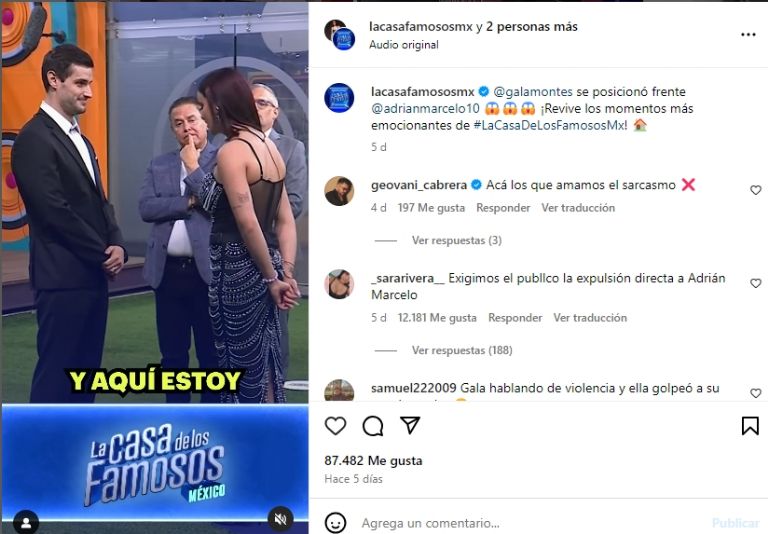Unmute the video sound

point(281,519)
